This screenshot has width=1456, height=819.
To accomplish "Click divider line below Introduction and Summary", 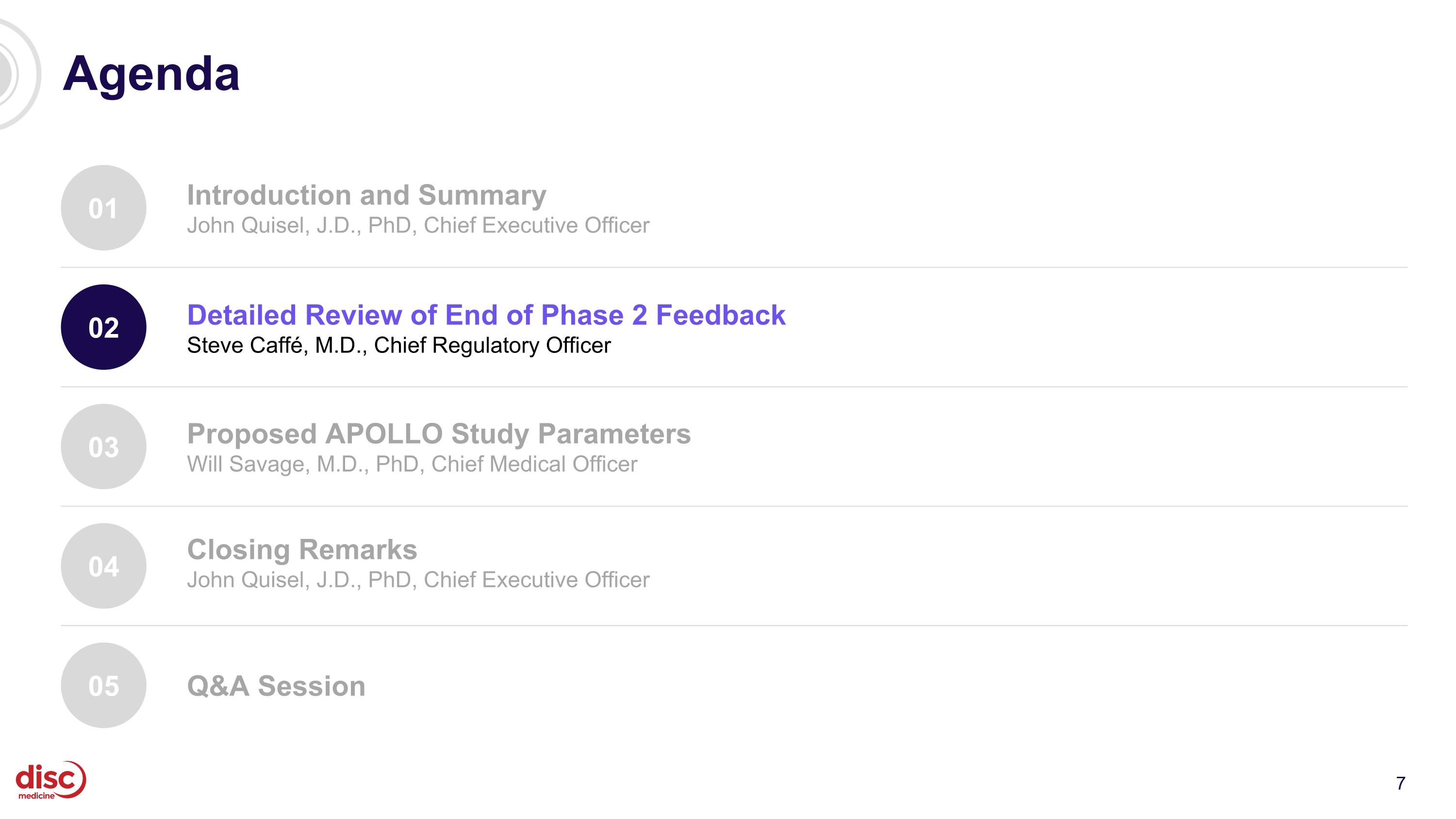I will coord(734,267).
